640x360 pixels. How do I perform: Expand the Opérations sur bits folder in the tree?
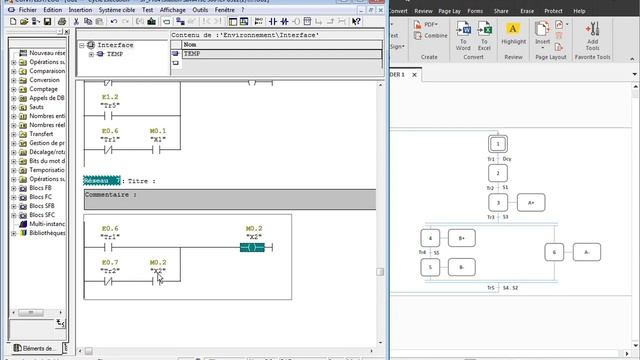[x=14, y=62]
